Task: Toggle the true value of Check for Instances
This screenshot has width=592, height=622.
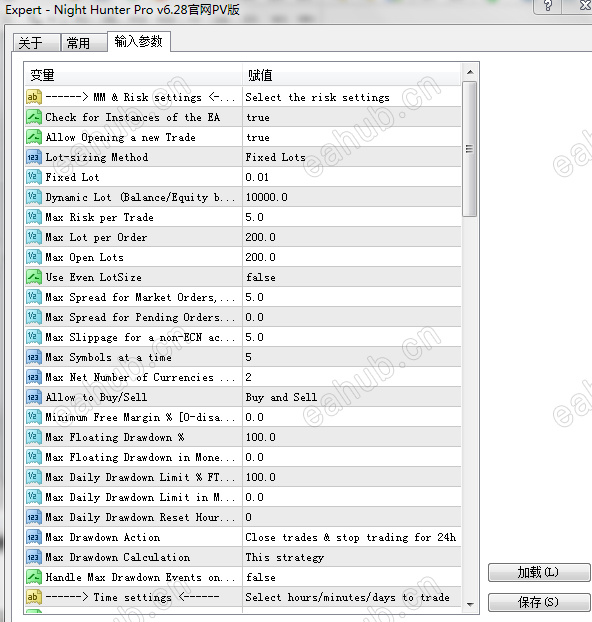Action: click(352, 117)
